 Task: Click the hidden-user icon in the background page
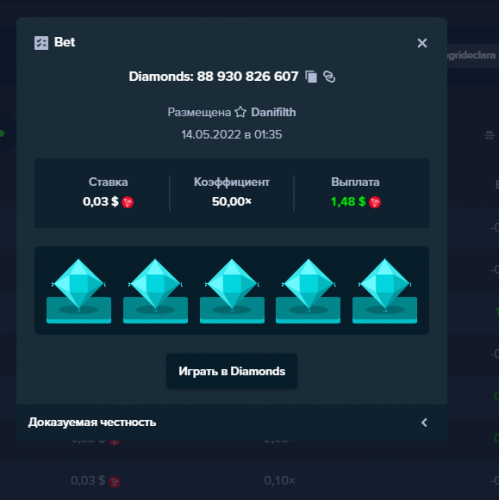coord(489,135)
